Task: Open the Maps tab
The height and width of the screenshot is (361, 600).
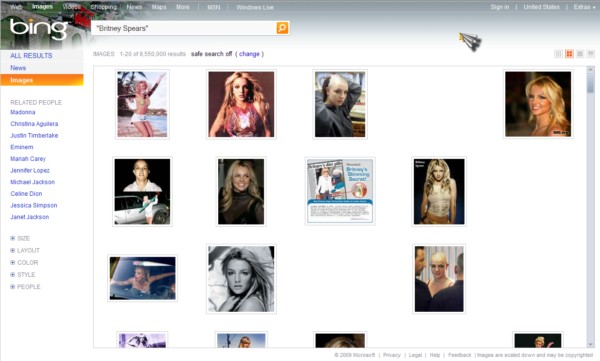Action: 159,7
